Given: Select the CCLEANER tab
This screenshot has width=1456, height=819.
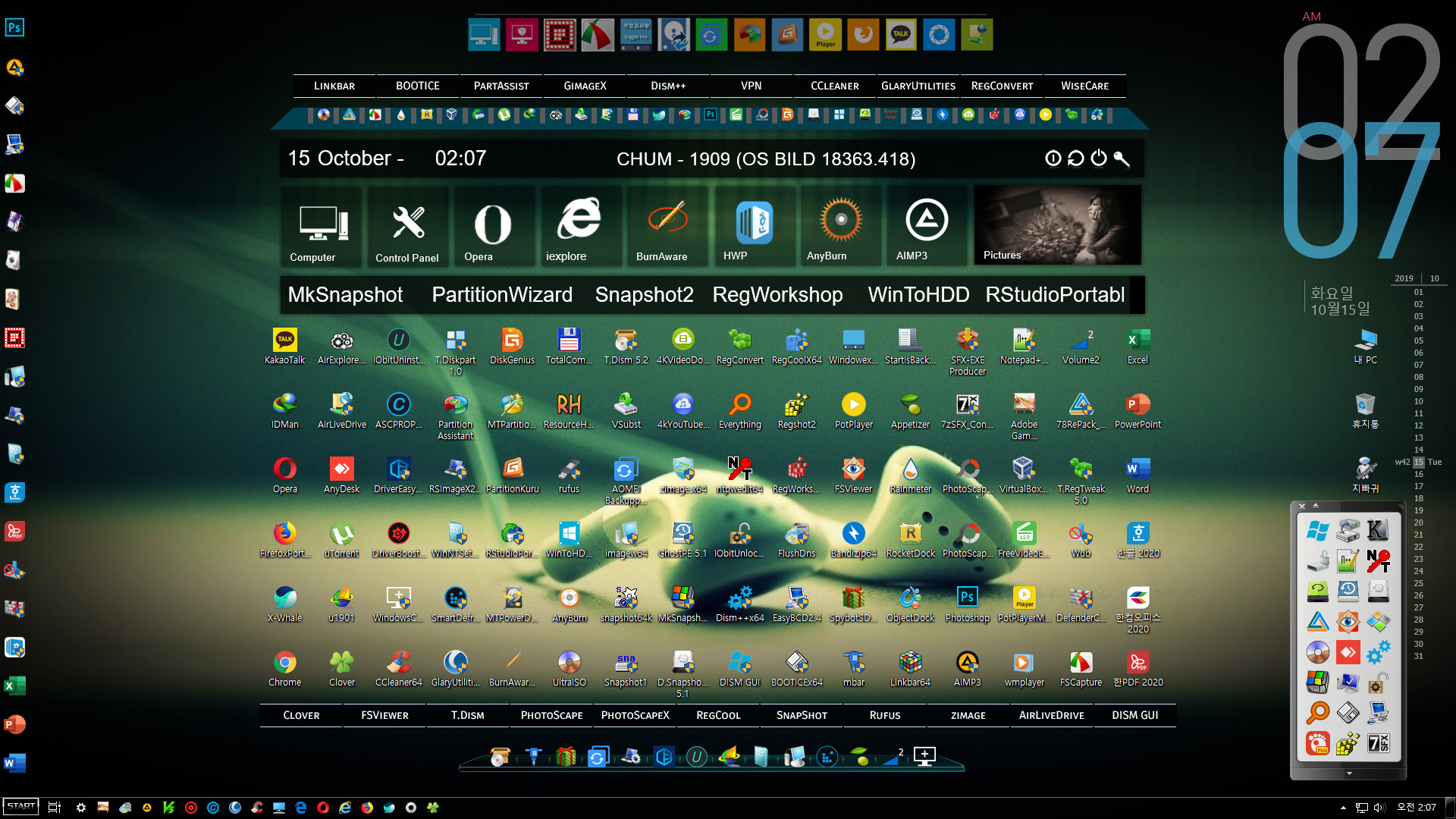Looking at the screenshot, I should pos(835,86).
